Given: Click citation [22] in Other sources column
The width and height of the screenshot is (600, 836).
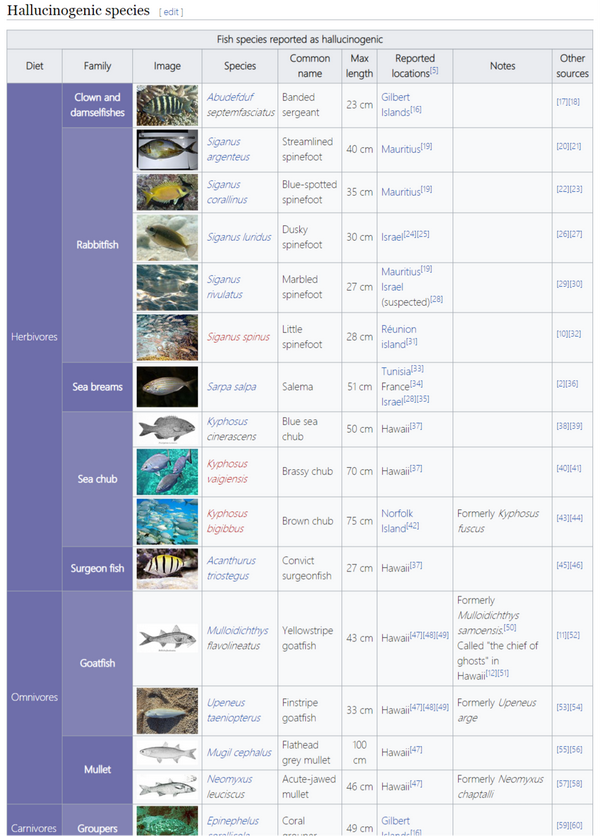Looking at the screenshot, I should [563, 189].
